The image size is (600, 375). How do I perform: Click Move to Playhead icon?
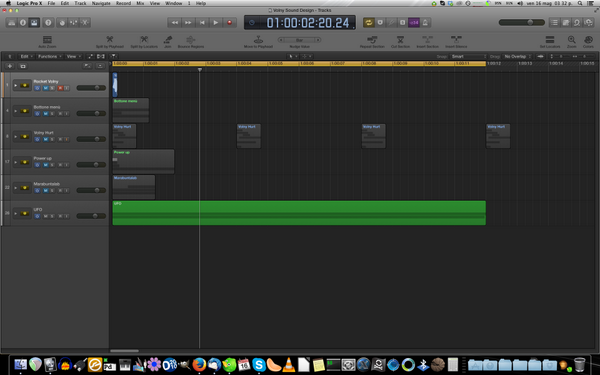click(258, 39)
